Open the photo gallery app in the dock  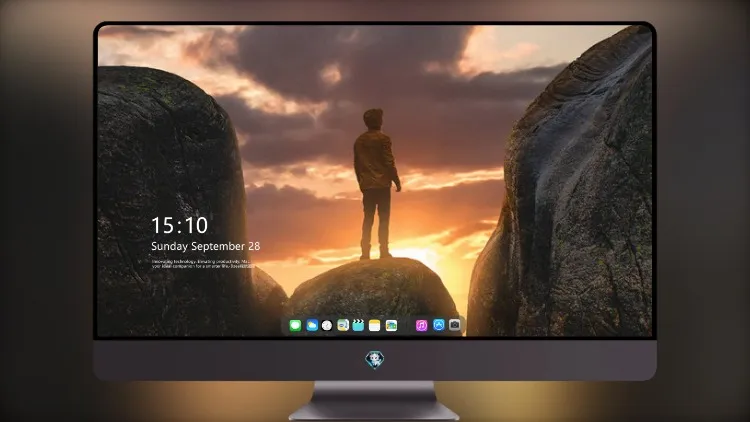point(391,325)
